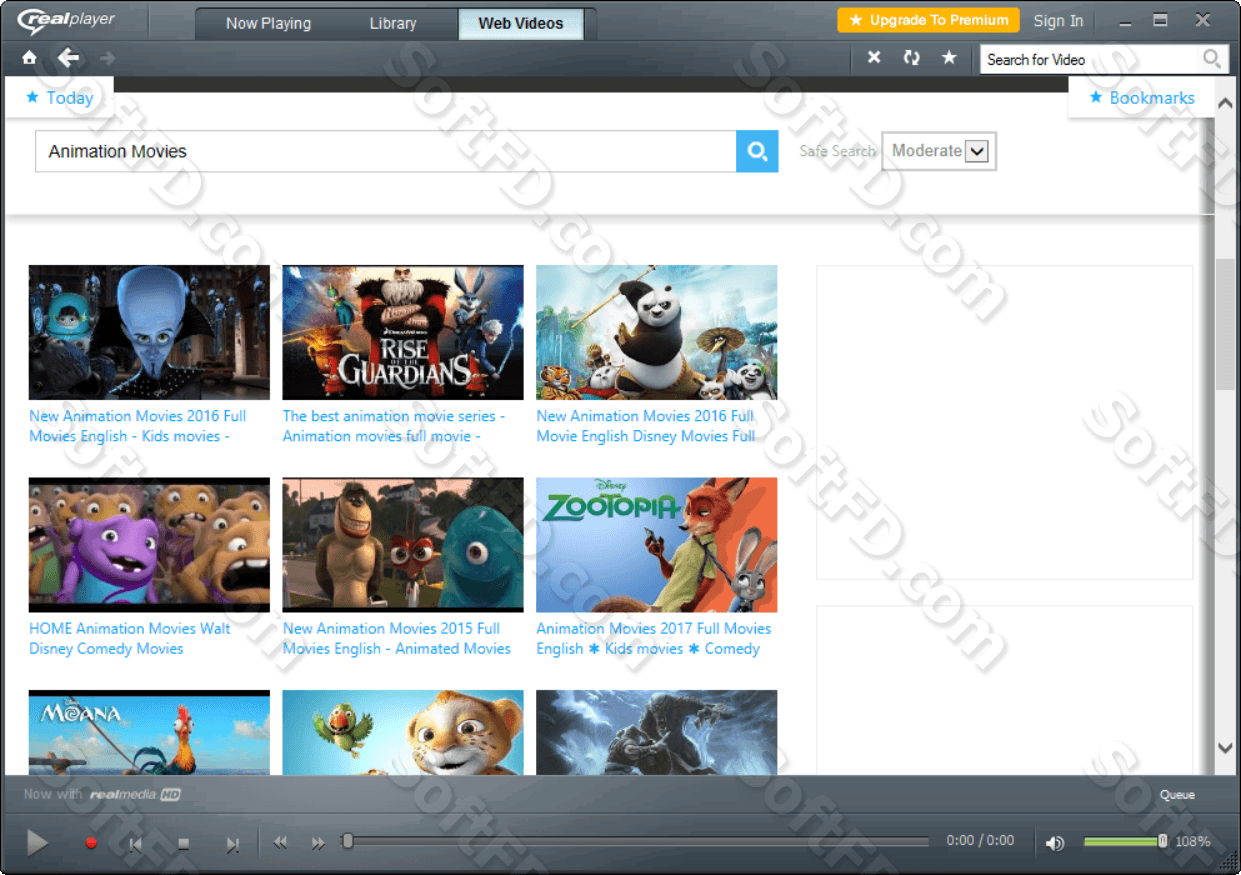Click the Kung Fu Panda thumbnail

pos(657,332)
